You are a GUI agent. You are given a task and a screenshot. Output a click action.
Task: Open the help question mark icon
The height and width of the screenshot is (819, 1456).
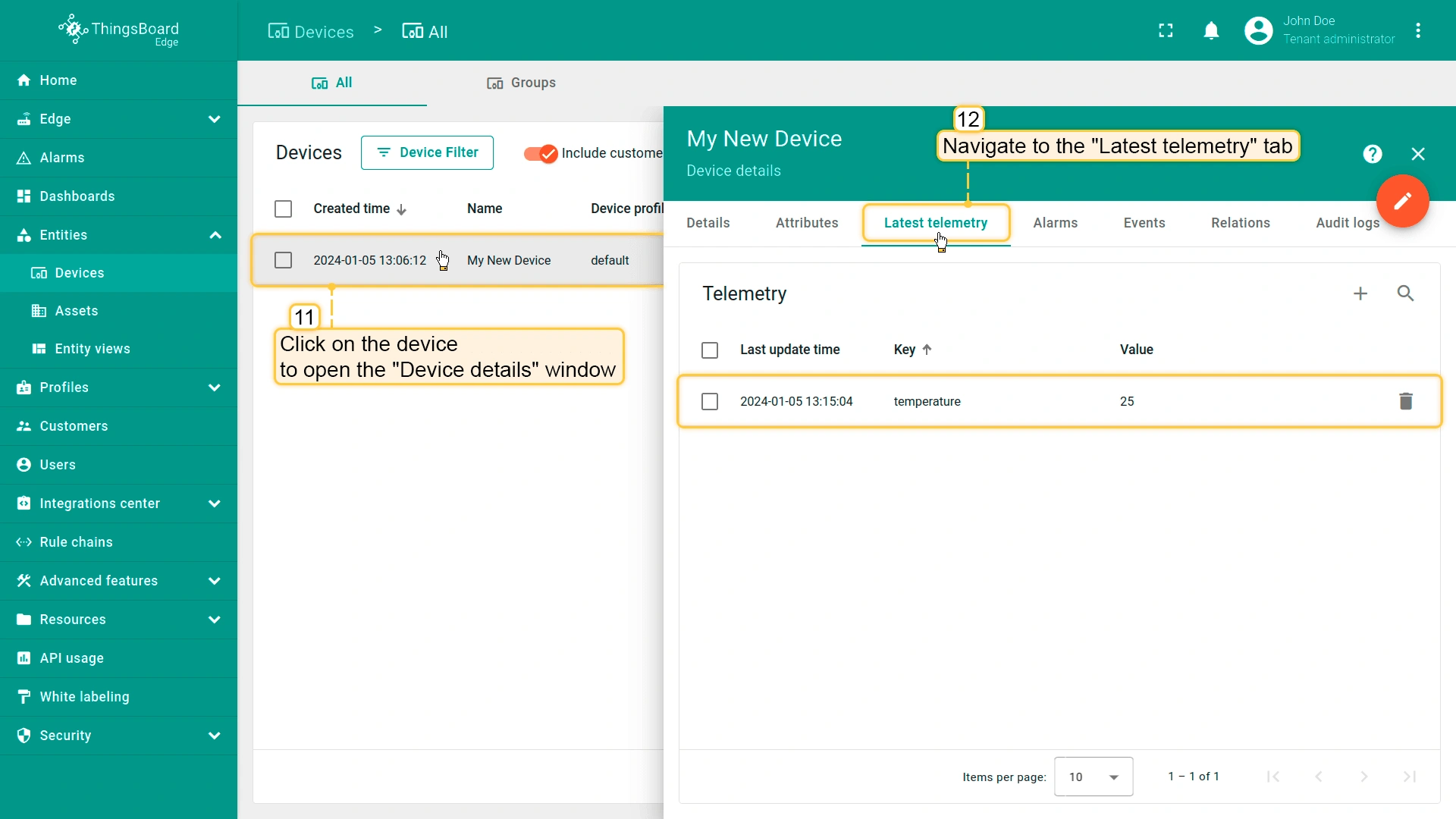click(x=1372, y=154)
